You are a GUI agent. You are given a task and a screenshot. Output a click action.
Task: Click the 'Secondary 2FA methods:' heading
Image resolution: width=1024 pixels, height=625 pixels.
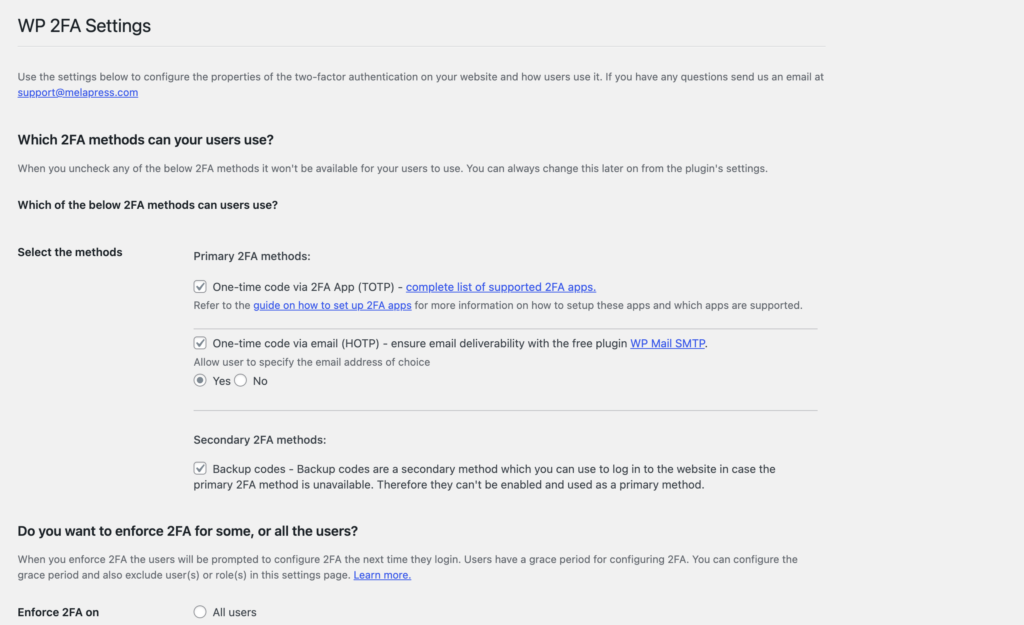[x=260, y=439]
